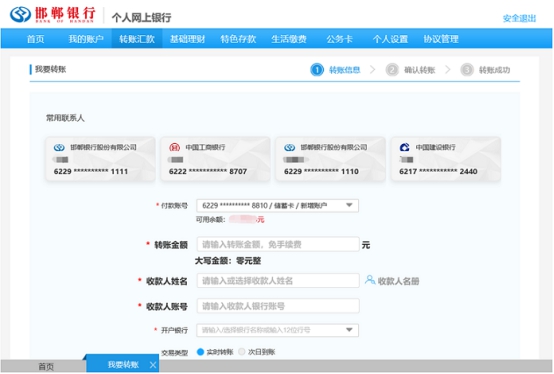Click the Bank of Handan logo
Image resolution: width=554 pixels, height=374 pixels.
point(53,15)
